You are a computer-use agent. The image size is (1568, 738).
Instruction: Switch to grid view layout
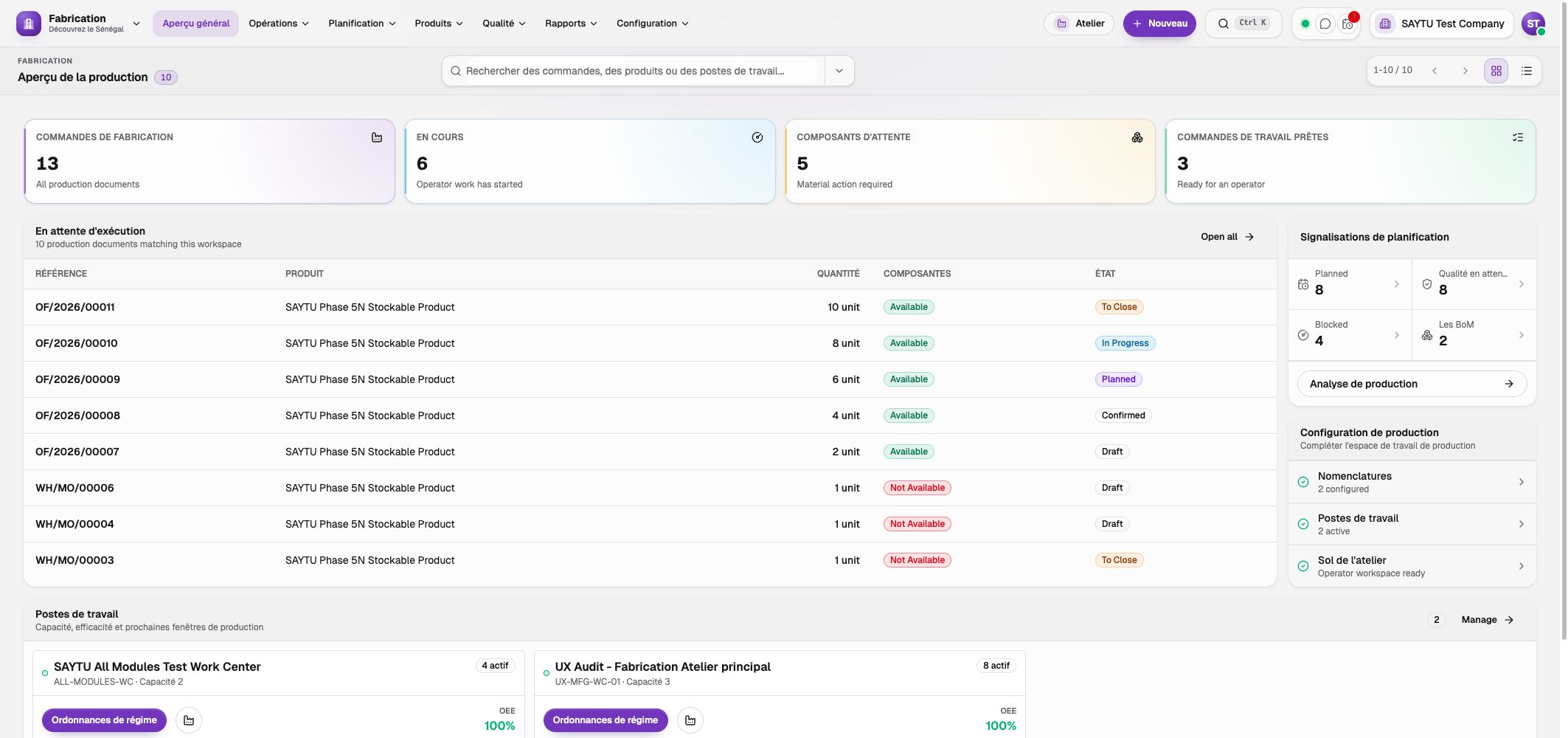(x=1496, y=71)
